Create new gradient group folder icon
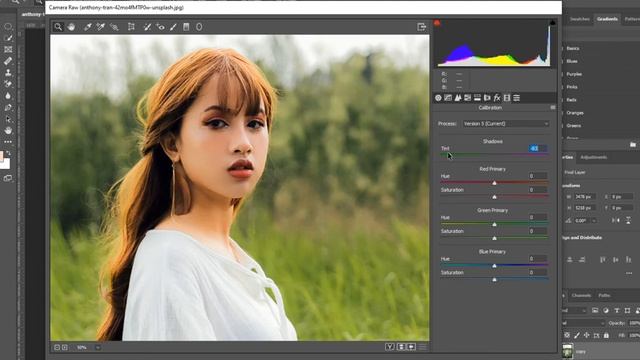This screenshot has width=640, height=360. (x=633, y=144)
